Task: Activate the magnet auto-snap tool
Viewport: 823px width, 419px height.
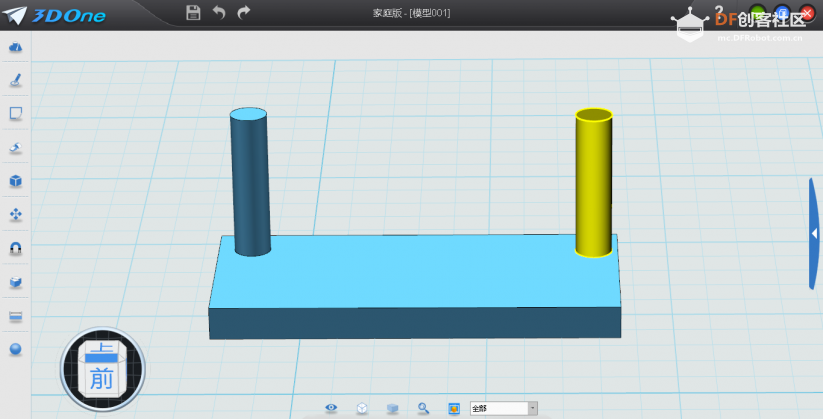Action: coord(16,248)
